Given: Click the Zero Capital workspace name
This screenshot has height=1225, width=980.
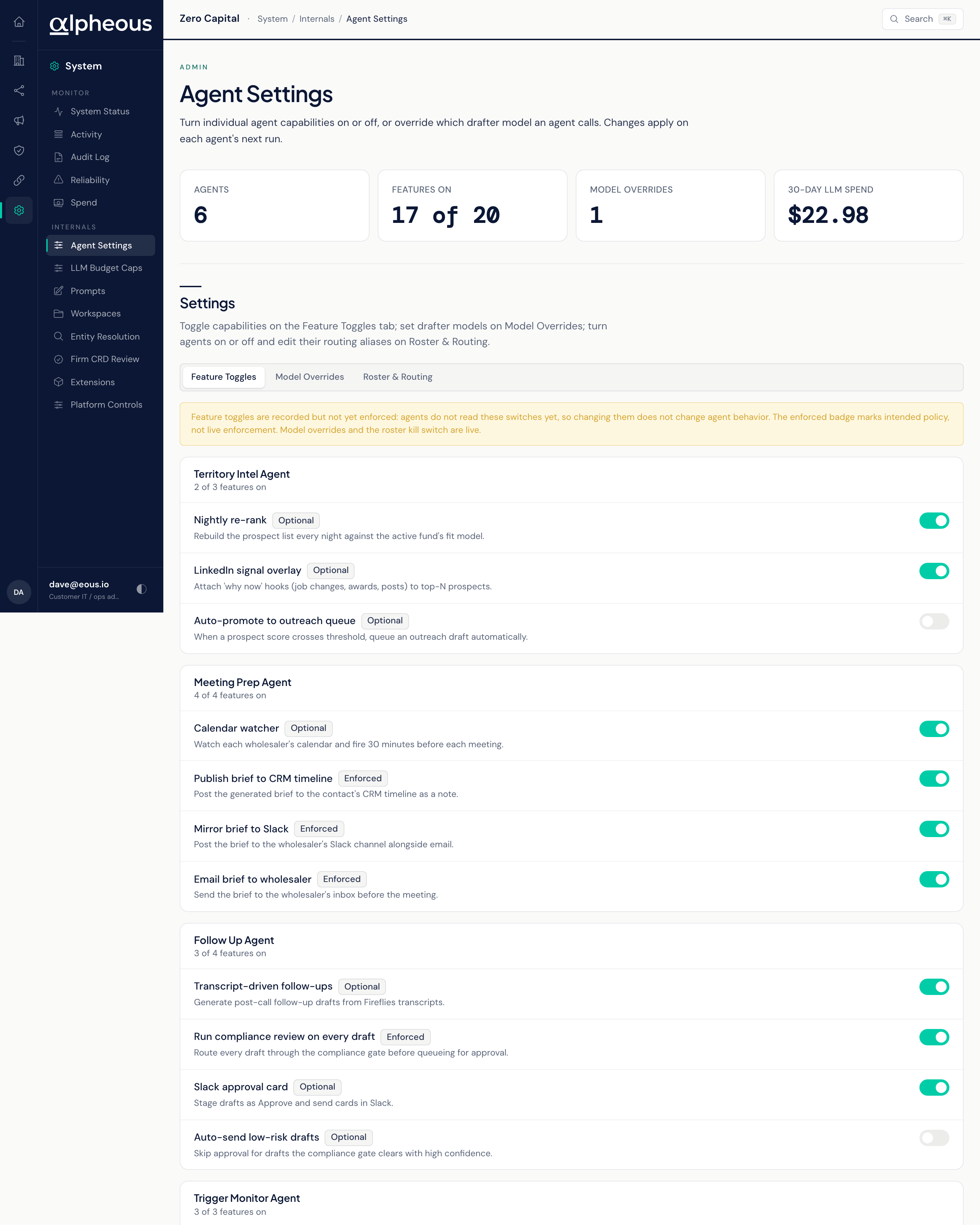Looking at the screenshot, I should coord(210,18).
